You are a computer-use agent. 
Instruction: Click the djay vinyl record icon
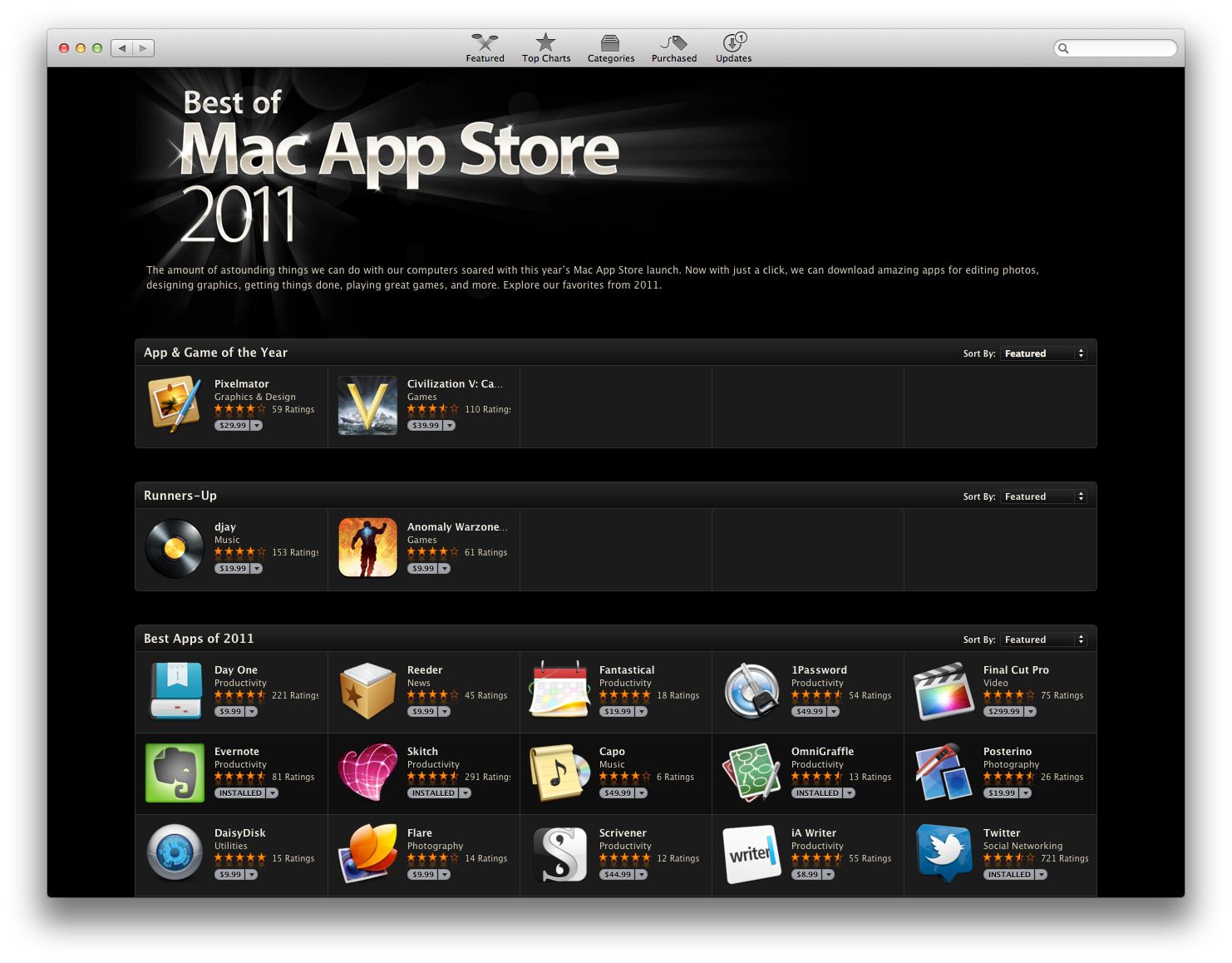[175, 549]
